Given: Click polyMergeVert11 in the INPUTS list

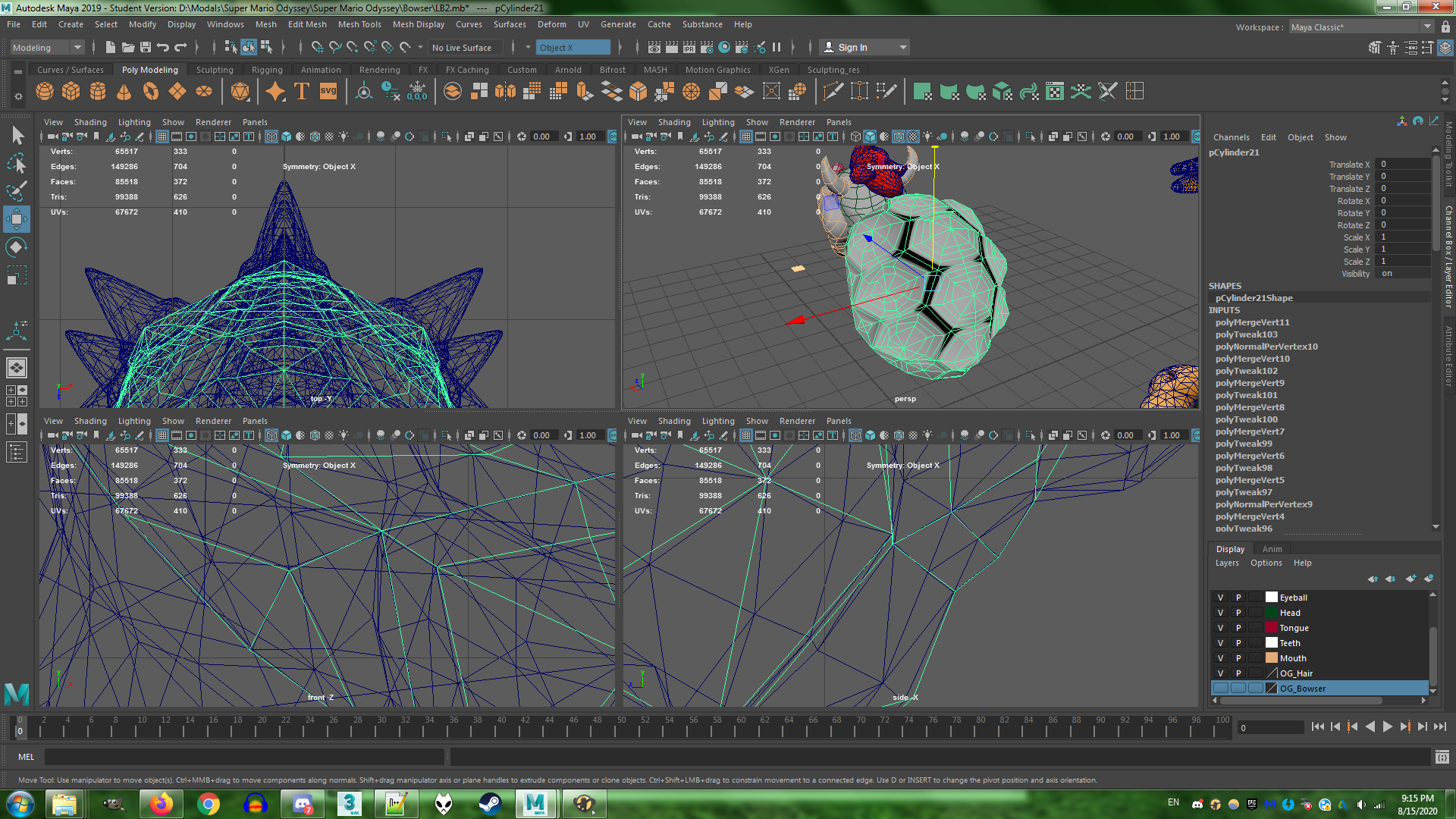Looking at the screenshot, I should [1252, 322].
